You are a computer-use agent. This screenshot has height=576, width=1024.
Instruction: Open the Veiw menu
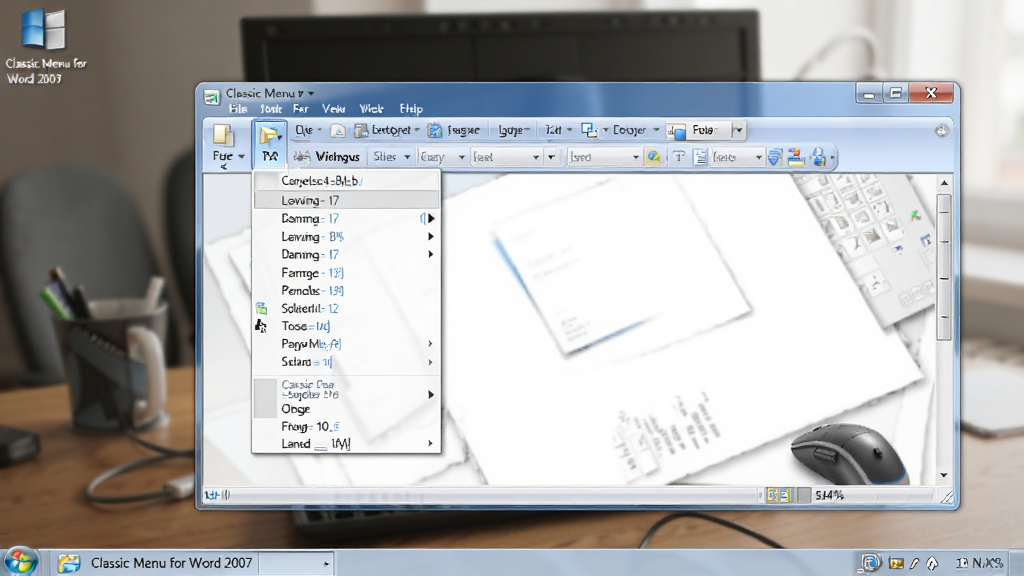point(334,108)
